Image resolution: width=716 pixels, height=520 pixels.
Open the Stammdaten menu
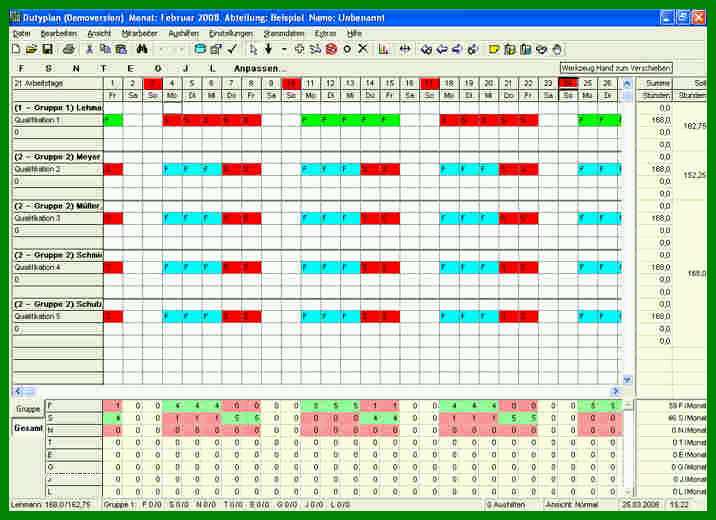click(x=284, y=34)
